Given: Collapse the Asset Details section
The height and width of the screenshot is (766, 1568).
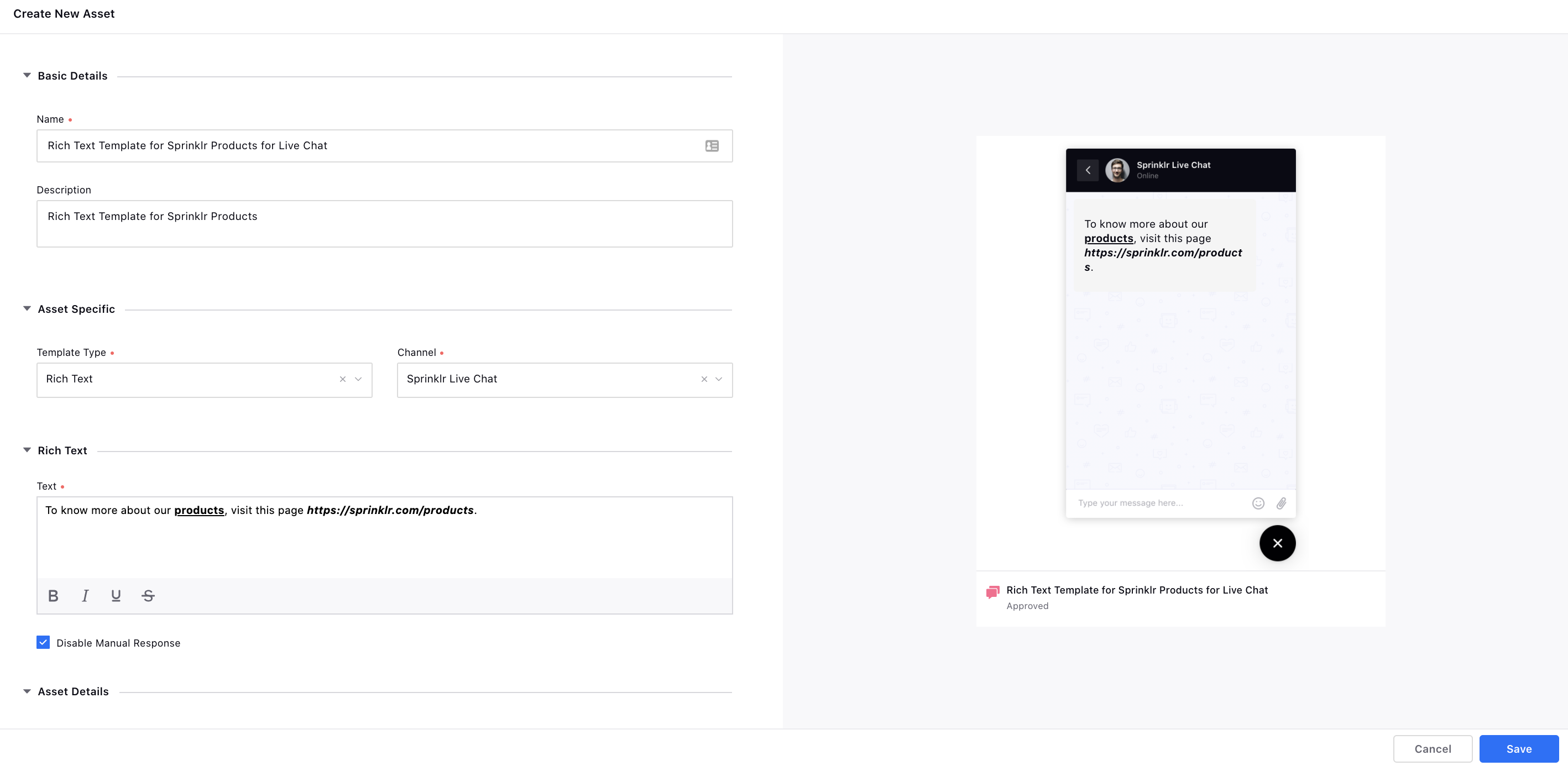Looking at the screenshot, I should coord(27,692).
